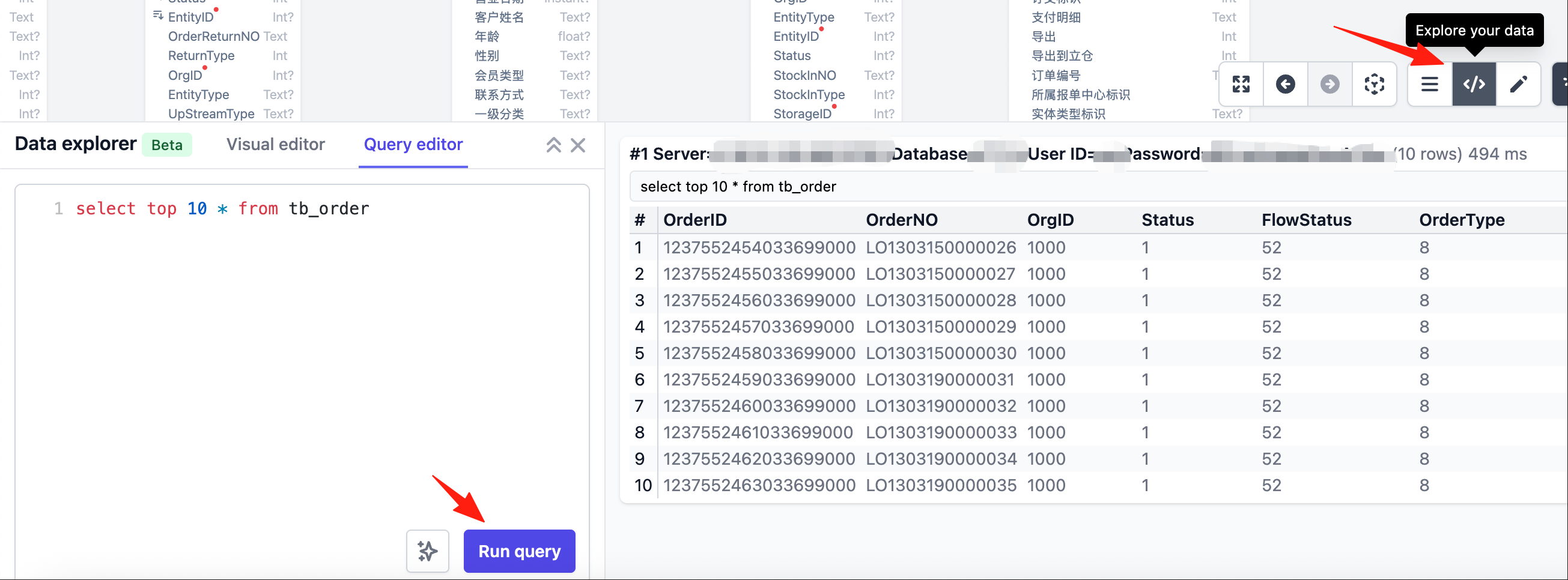Click the key icon beside EntityID field
Image resolution: width=1568 pixels, height=580 pixels.
pos(157,16)
